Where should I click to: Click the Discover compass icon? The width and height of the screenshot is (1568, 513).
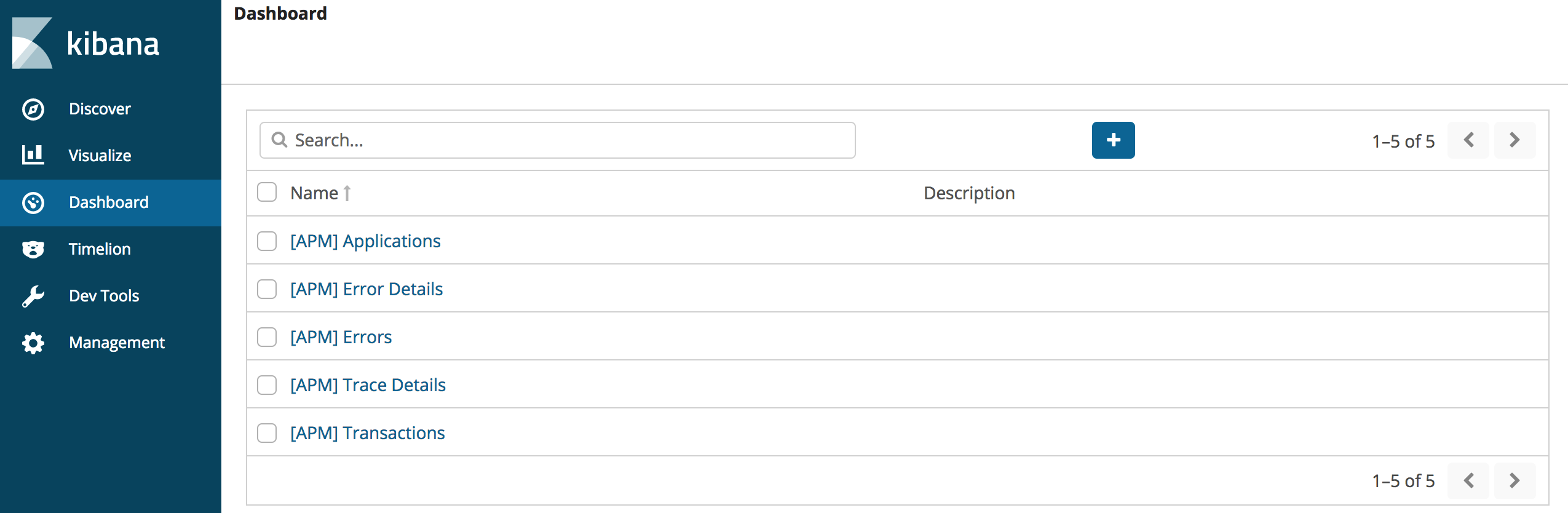(33, 109)
